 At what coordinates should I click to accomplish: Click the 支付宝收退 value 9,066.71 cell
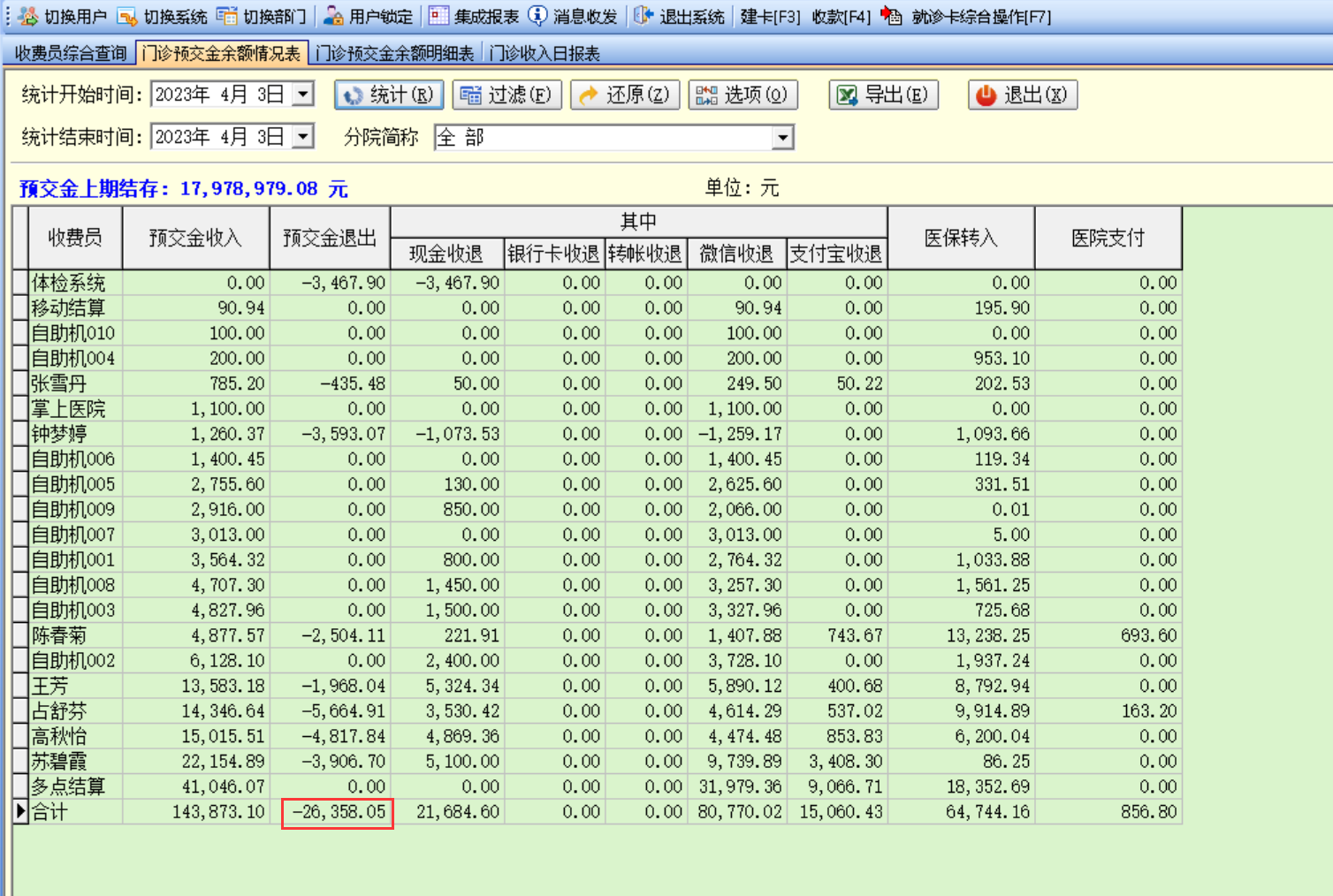pyautogui.click(x=836, y=786)
